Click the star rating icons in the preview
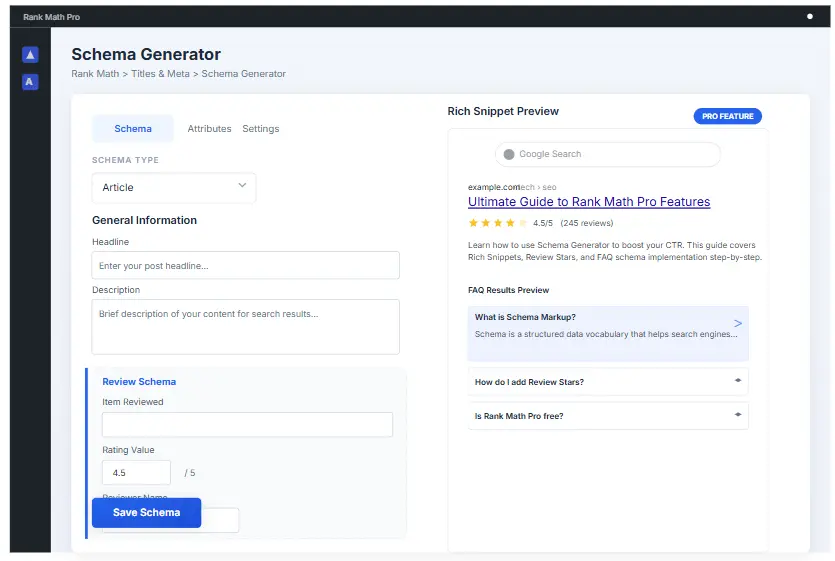This screenshot has height=561, width=835. 498,223
